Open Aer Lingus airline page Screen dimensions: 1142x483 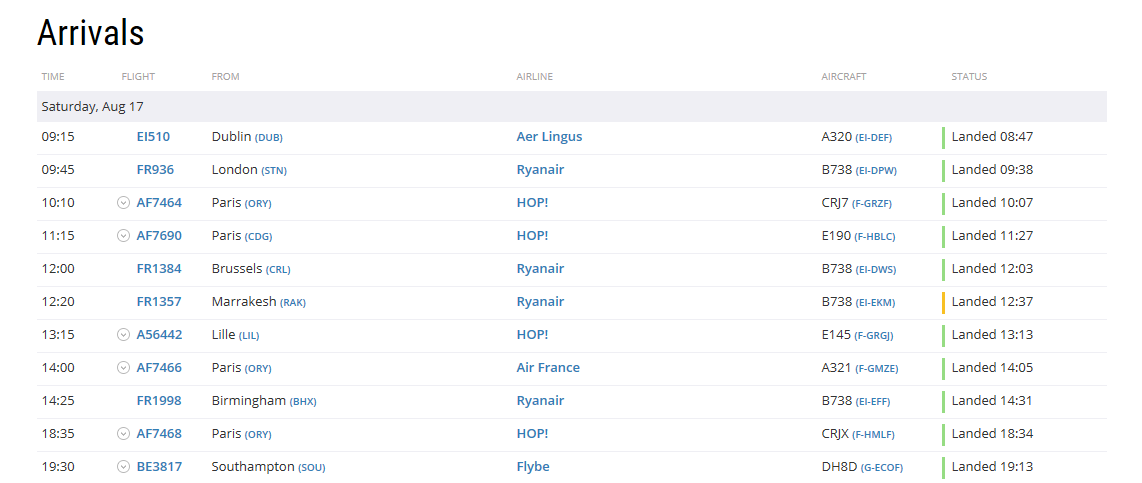(549, 137)
